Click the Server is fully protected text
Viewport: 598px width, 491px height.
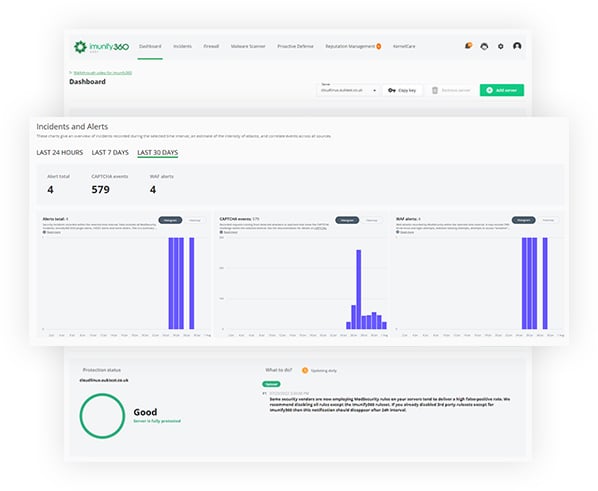[x=157, y=421]
